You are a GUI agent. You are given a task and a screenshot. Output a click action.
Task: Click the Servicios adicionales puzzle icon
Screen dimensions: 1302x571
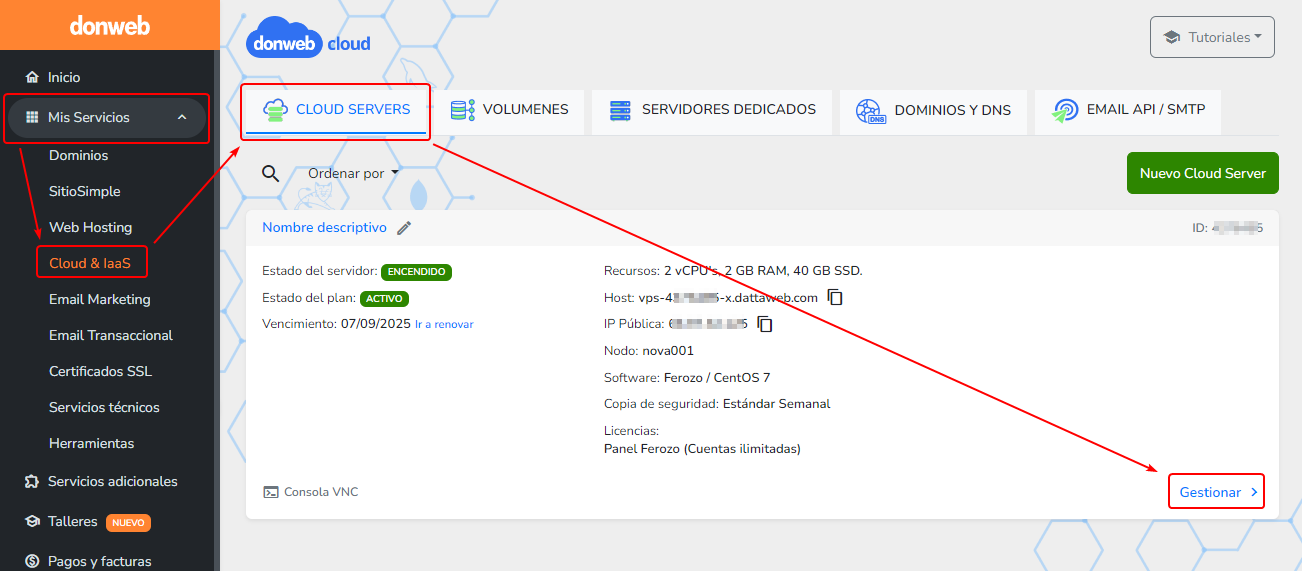click(x=32, y=481)
